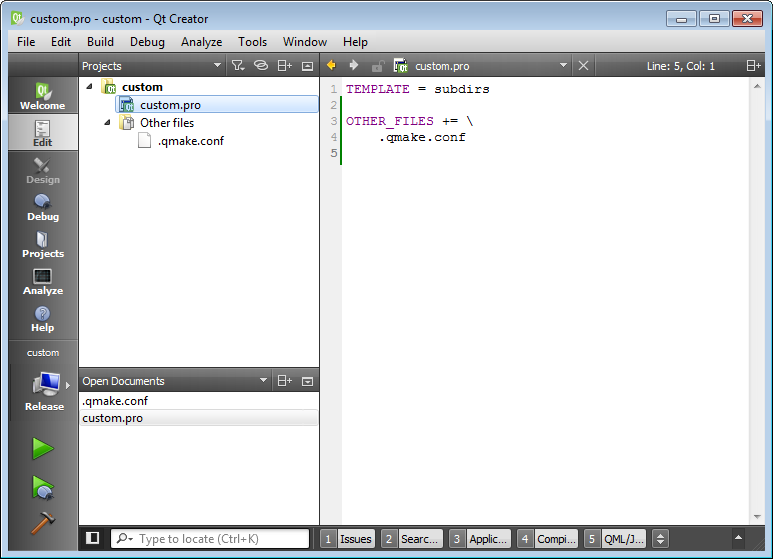Split the Open Documents pane

[x=284, y=381]
